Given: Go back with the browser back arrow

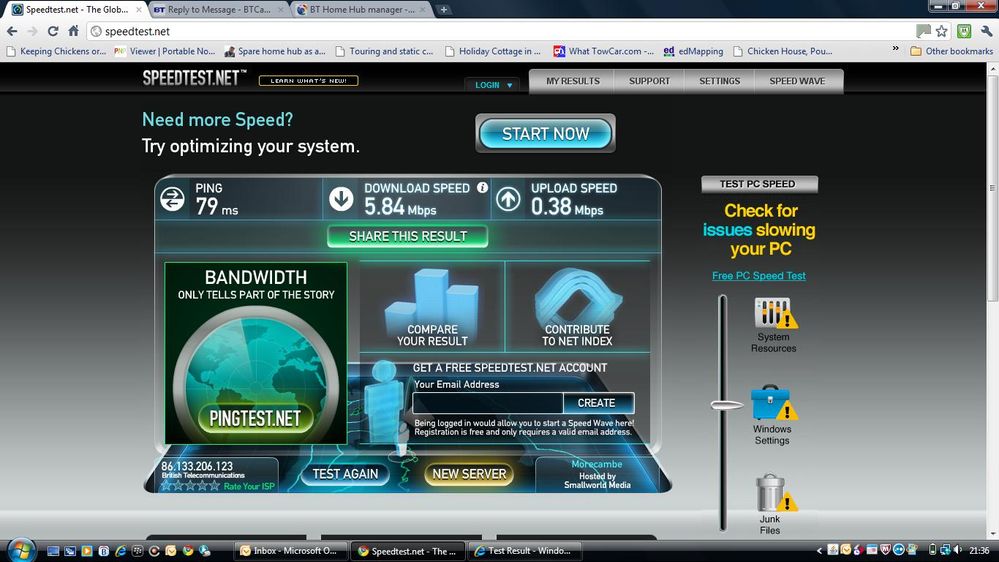Looking at the screenshot, I should (x=12, y=31).
